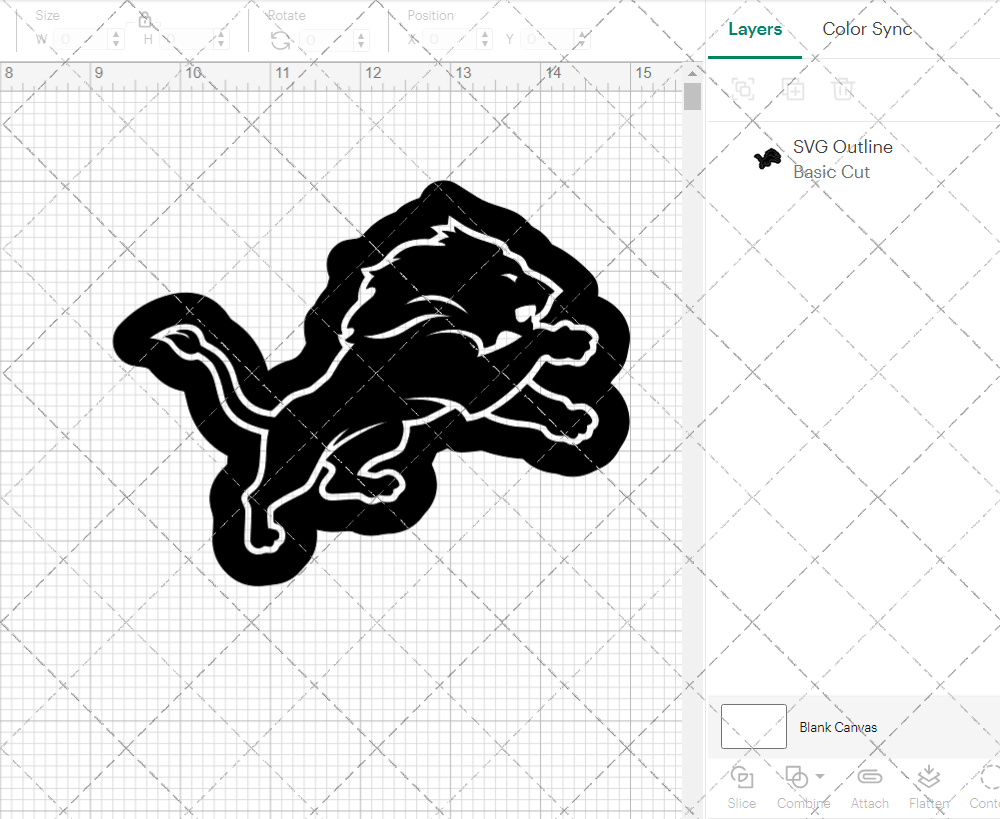The image size is (1000, 819).
Task: Switch to the Layers tab
Action: [x=755, y=29]
